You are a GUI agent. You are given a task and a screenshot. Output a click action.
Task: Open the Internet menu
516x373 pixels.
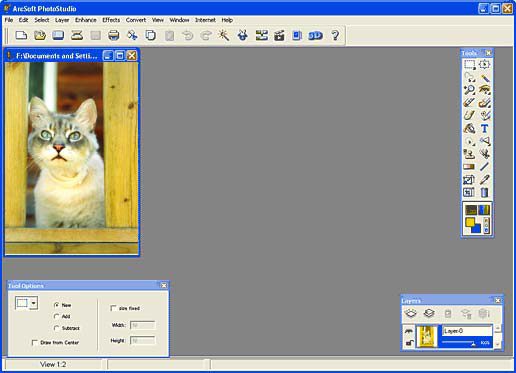tap(205, 20)
